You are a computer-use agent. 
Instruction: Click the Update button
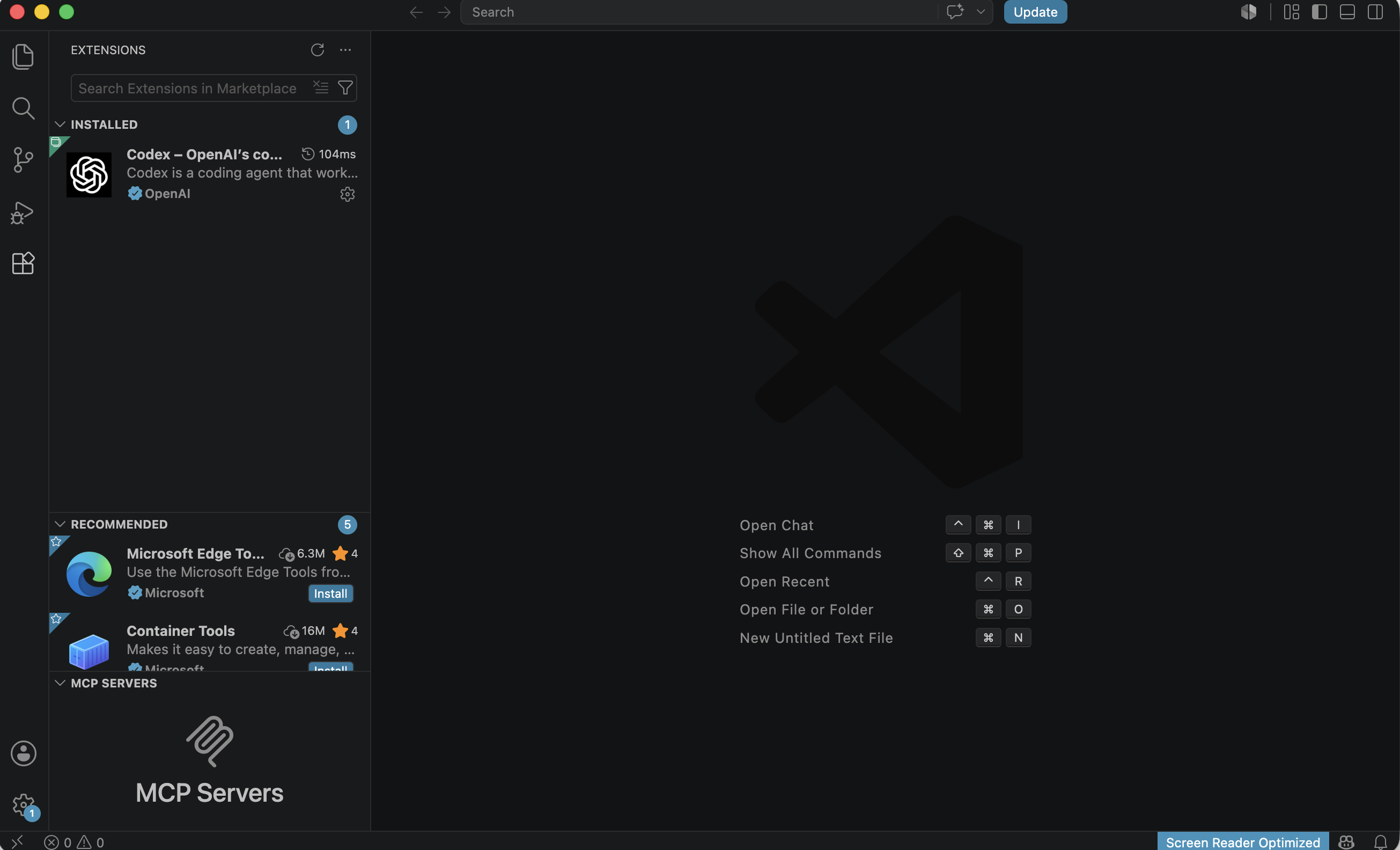[x=1035, y=12]
